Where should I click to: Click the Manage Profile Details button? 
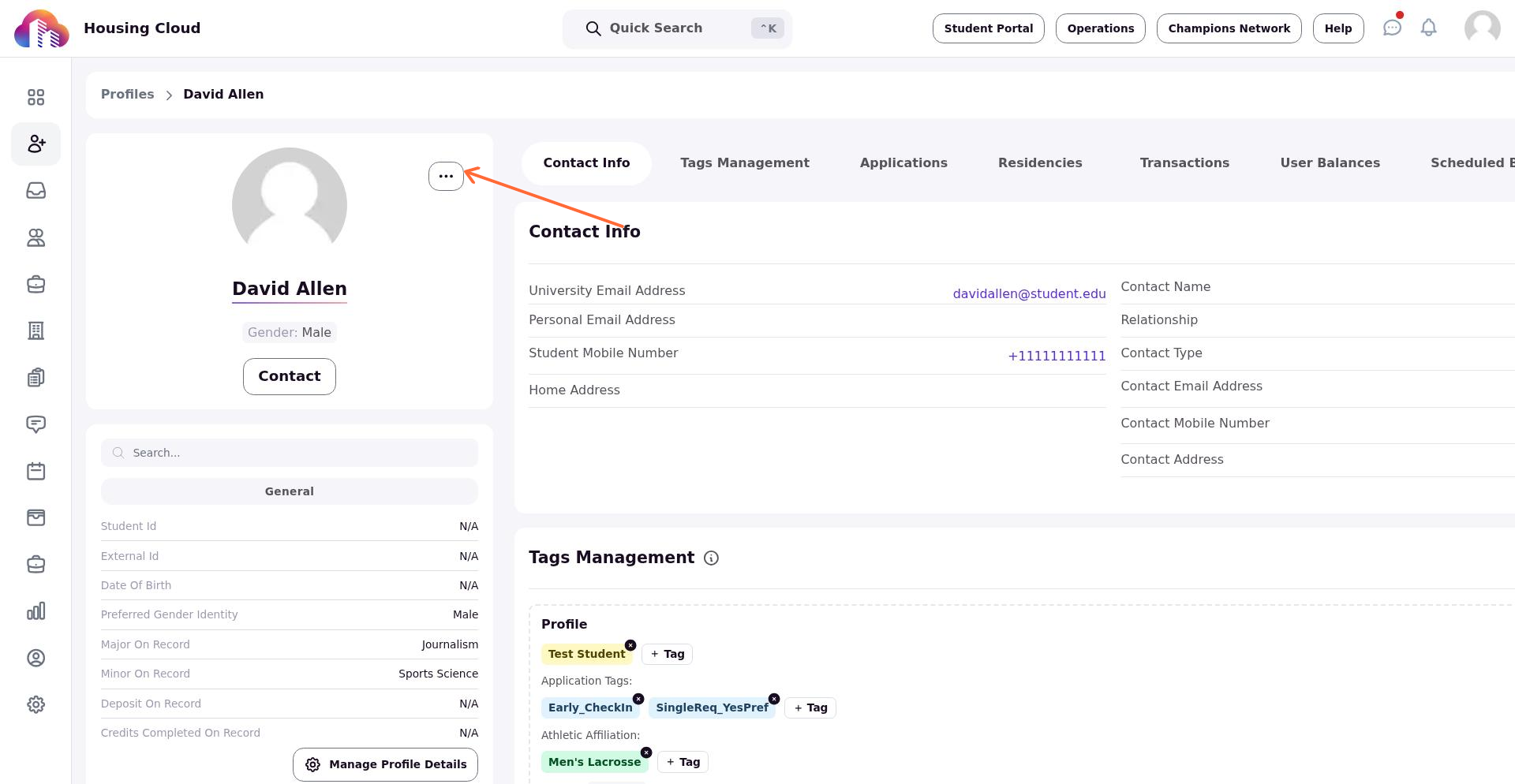click(385, 764)
